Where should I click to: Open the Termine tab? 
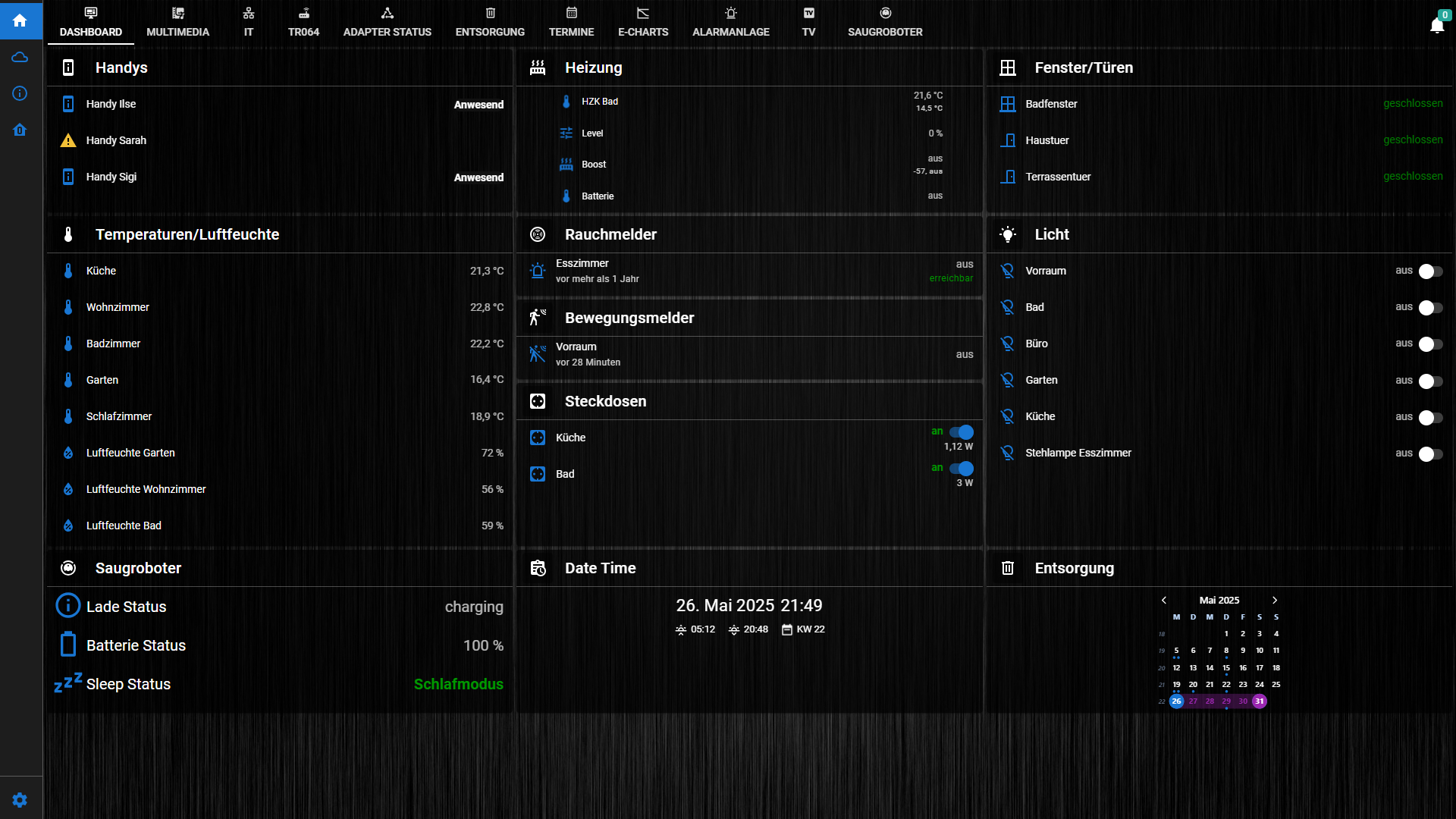coord(571,22)
